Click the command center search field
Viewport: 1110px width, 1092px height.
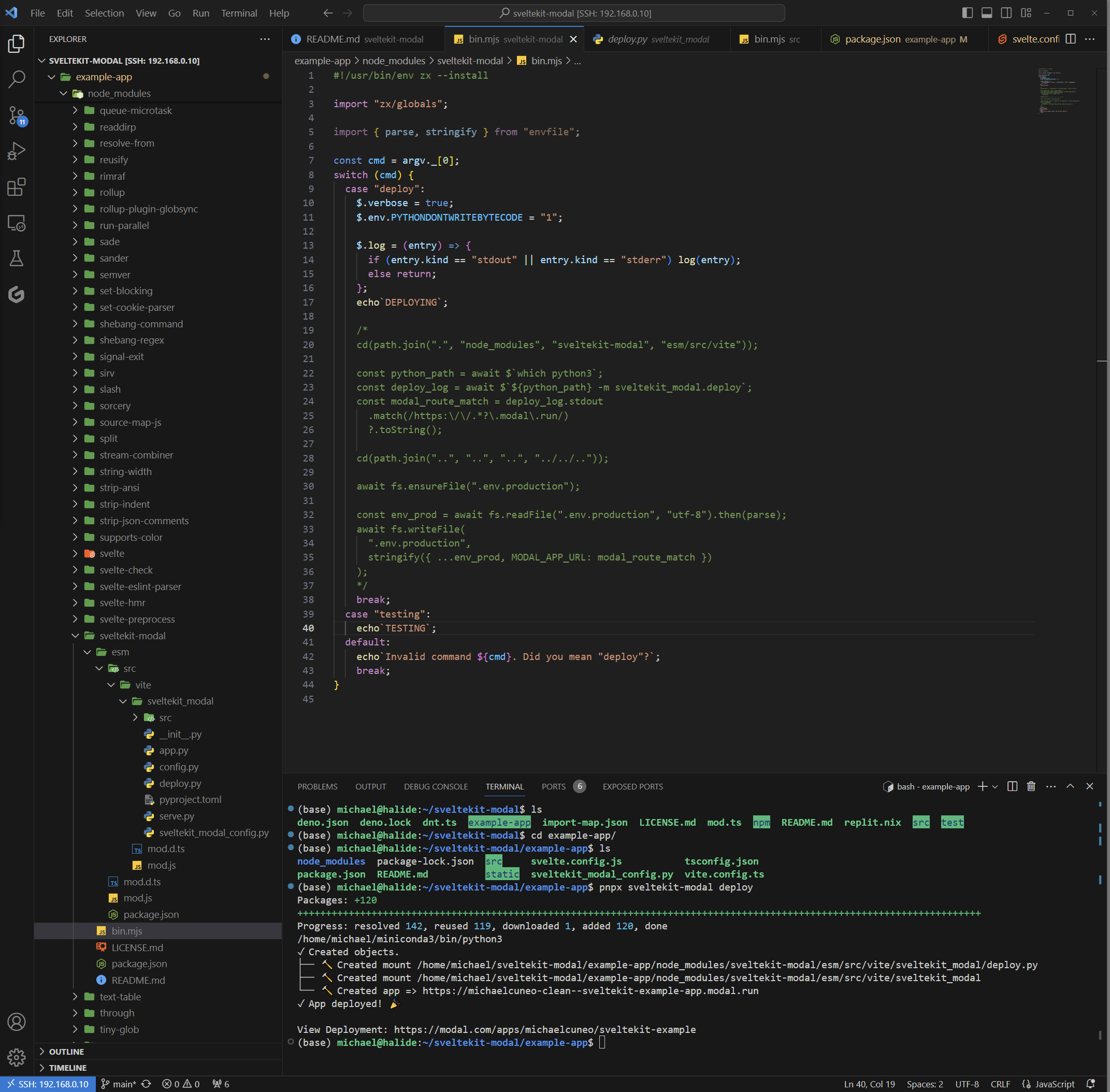(574, 12)
